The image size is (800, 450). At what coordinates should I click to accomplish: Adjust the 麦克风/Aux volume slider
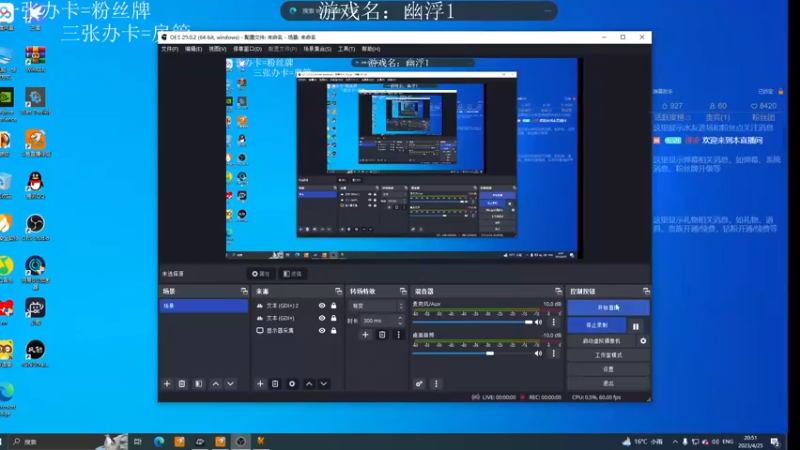[472, 322]
